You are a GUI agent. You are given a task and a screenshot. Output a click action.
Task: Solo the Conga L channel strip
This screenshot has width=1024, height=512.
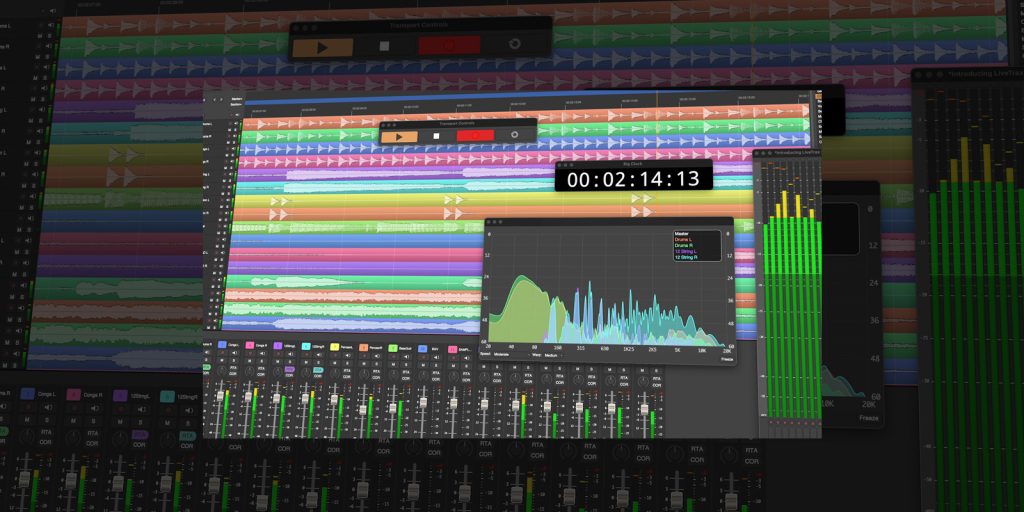coord(234,360)
